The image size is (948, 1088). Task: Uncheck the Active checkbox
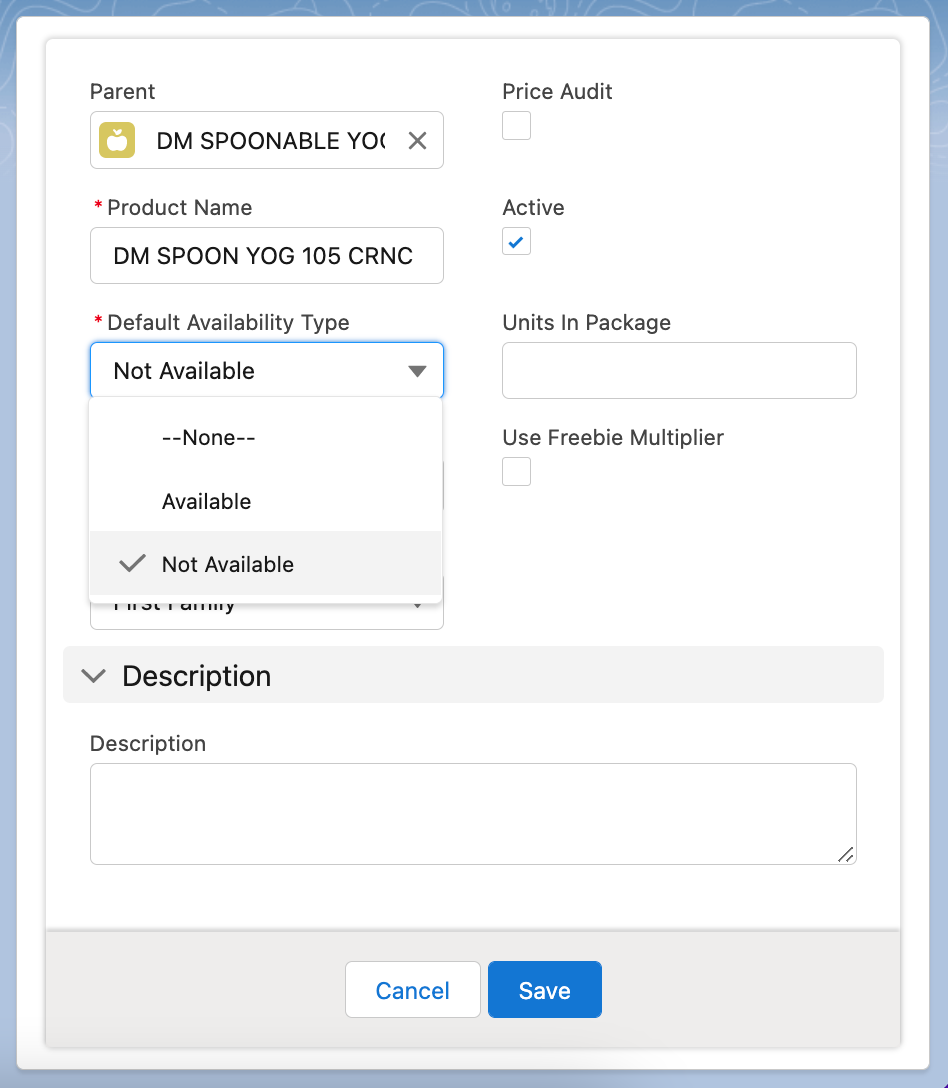tap(516, 242)
